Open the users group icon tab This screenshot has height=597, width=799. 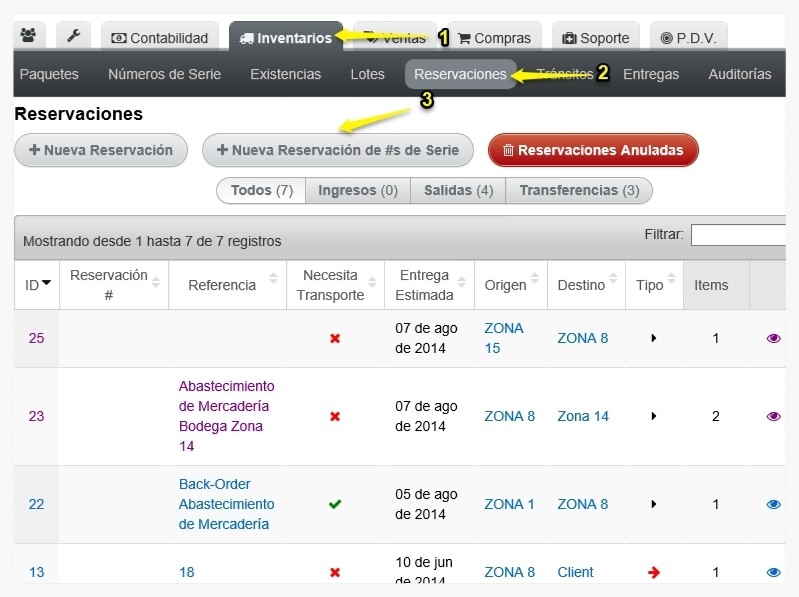(29, 36)
